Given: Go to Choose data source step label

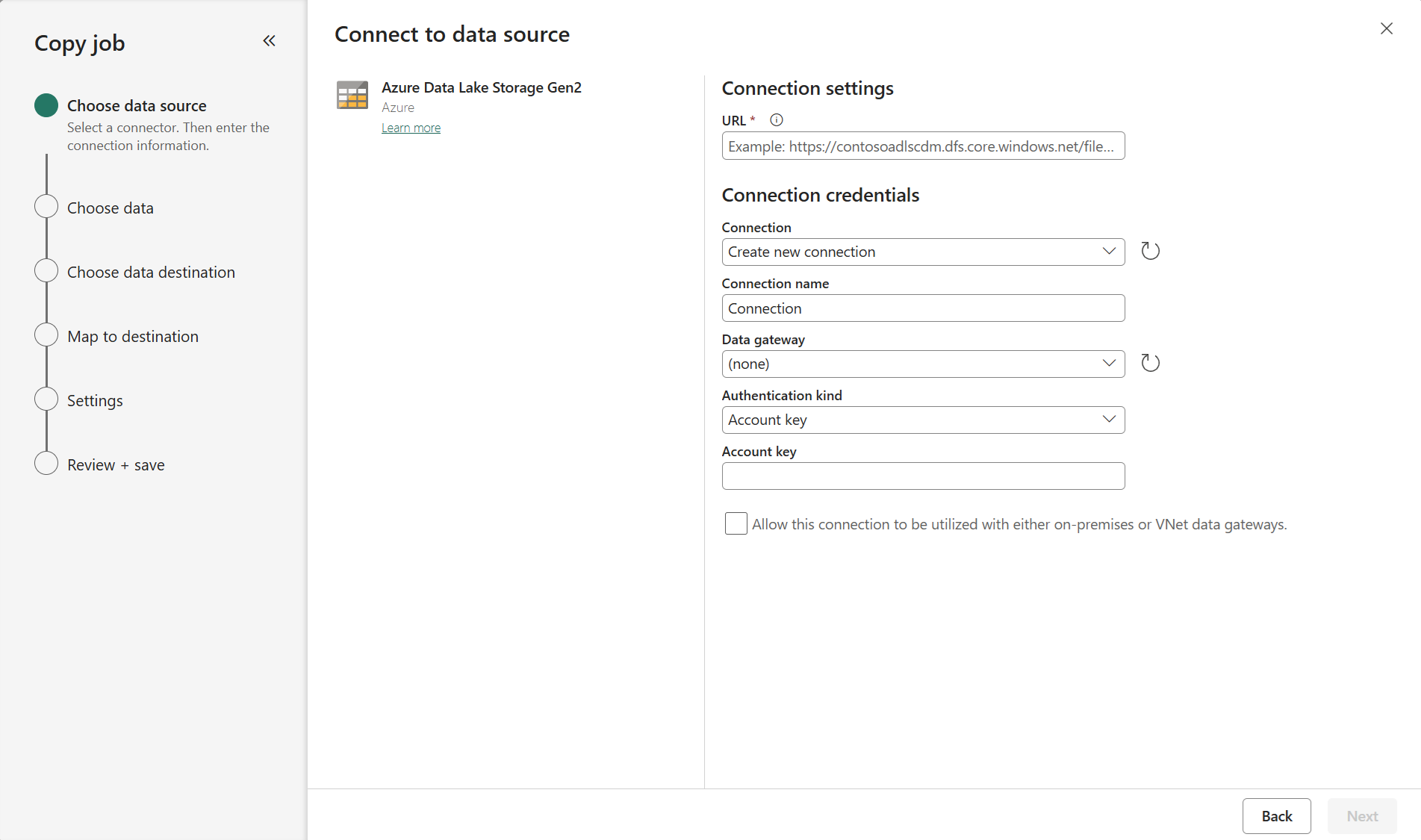Looking at the screenshot, I should click(137, 106).
